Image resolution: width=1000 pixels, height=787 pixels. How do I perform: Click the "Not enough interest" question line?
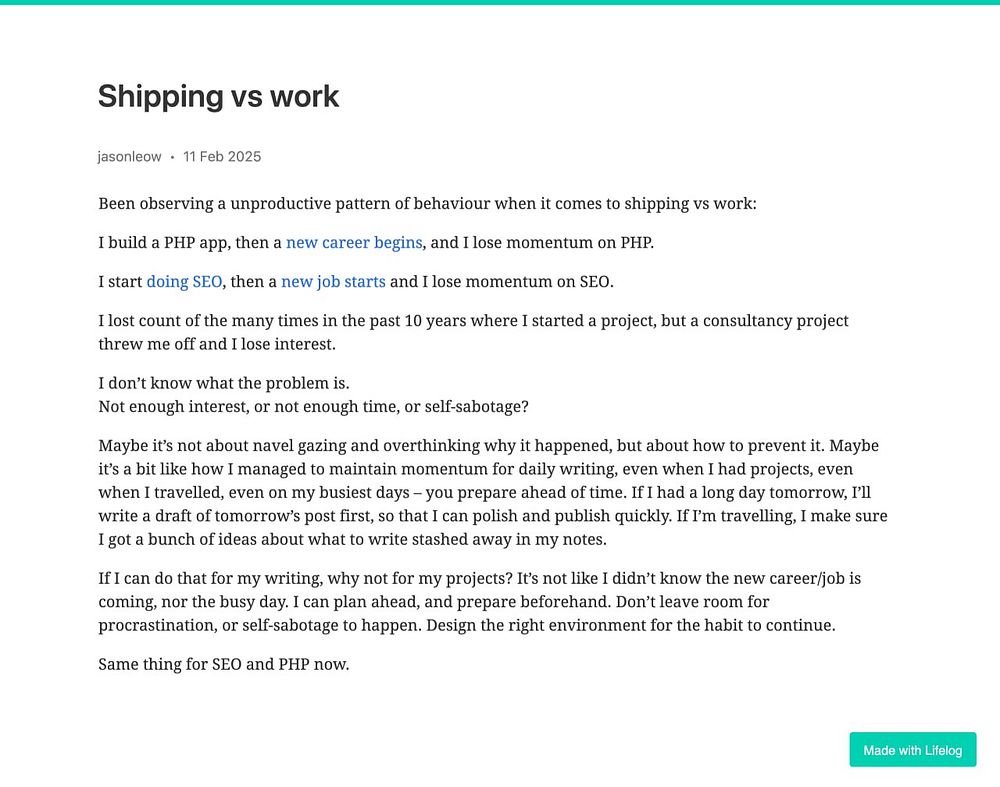pos(313,407)
